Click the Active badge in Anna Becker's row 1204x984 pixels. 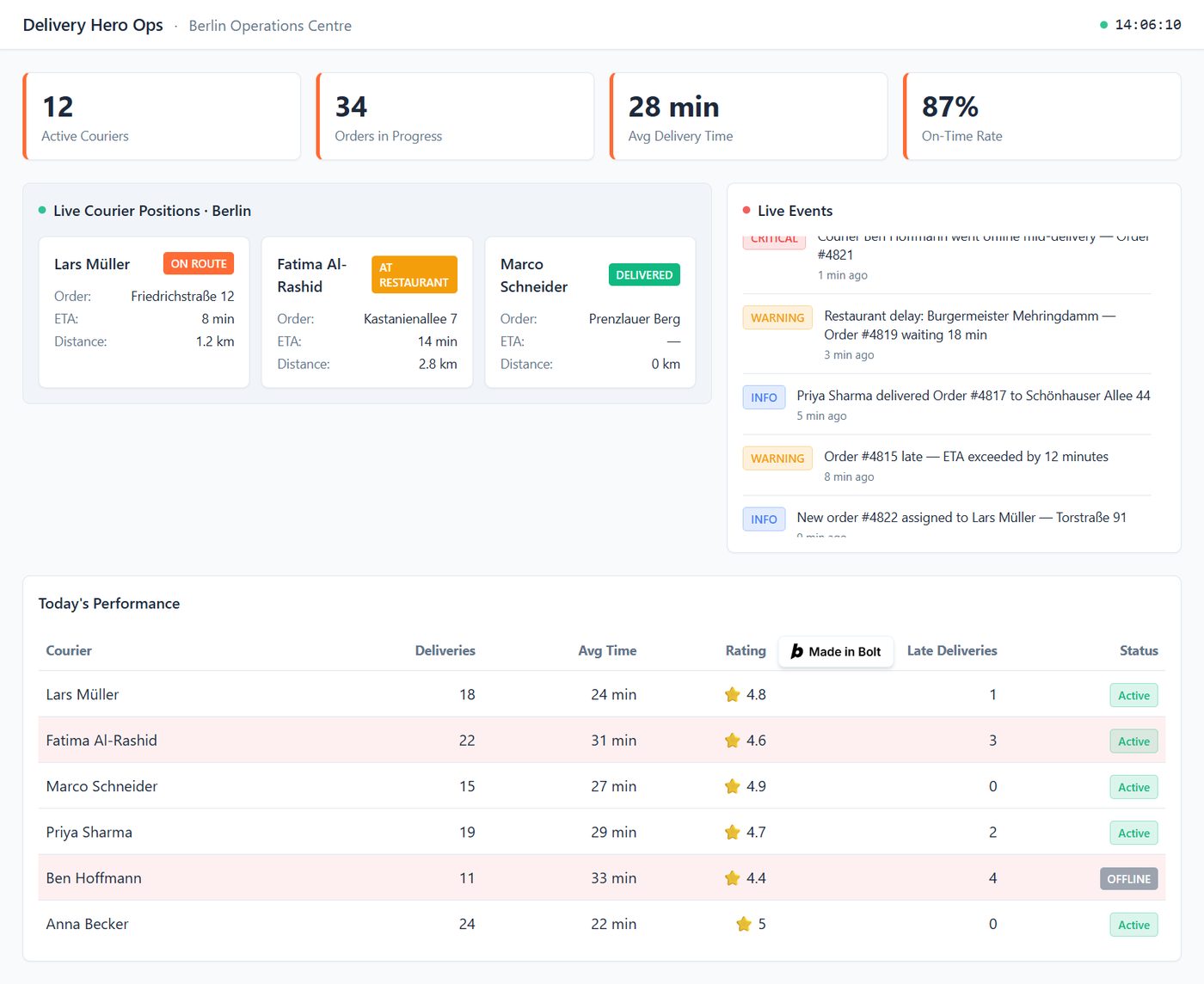coord(1133,925)
